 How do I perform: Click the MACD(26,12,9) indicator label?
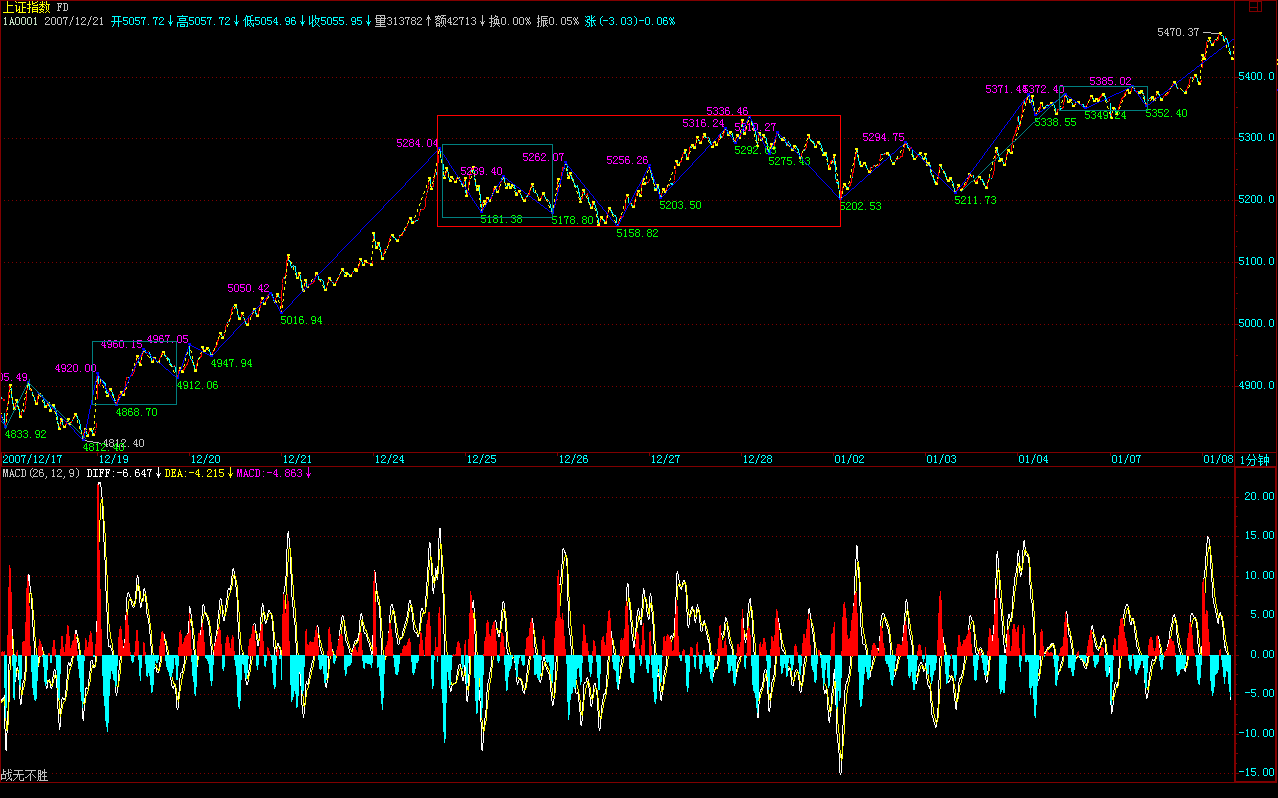coord(41,473)
